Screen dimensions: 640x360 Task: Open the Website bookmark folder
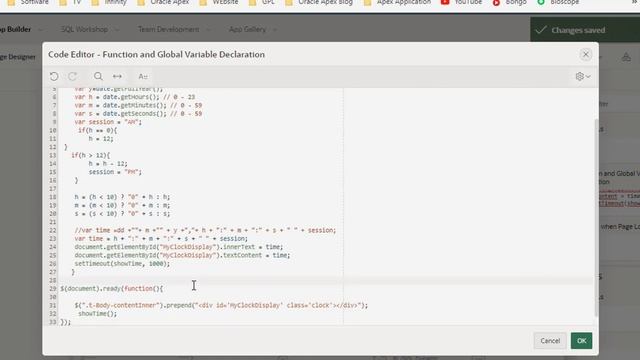tap(219, 2)
